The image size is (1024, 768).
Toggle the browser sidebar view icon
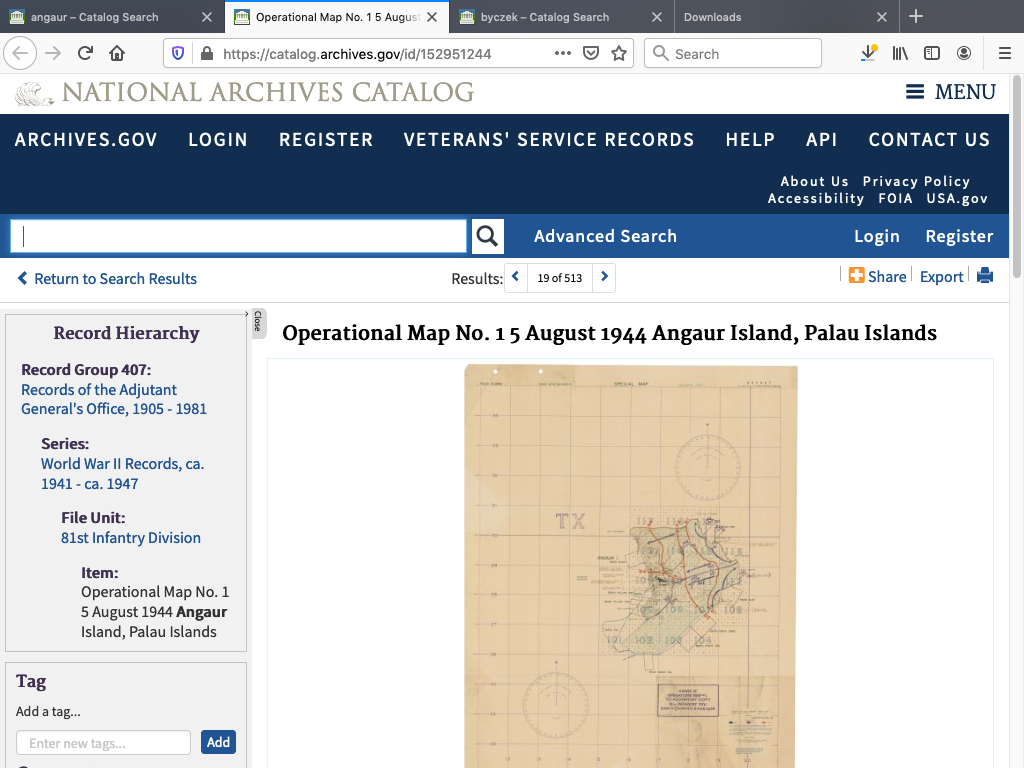click(932, 54)
